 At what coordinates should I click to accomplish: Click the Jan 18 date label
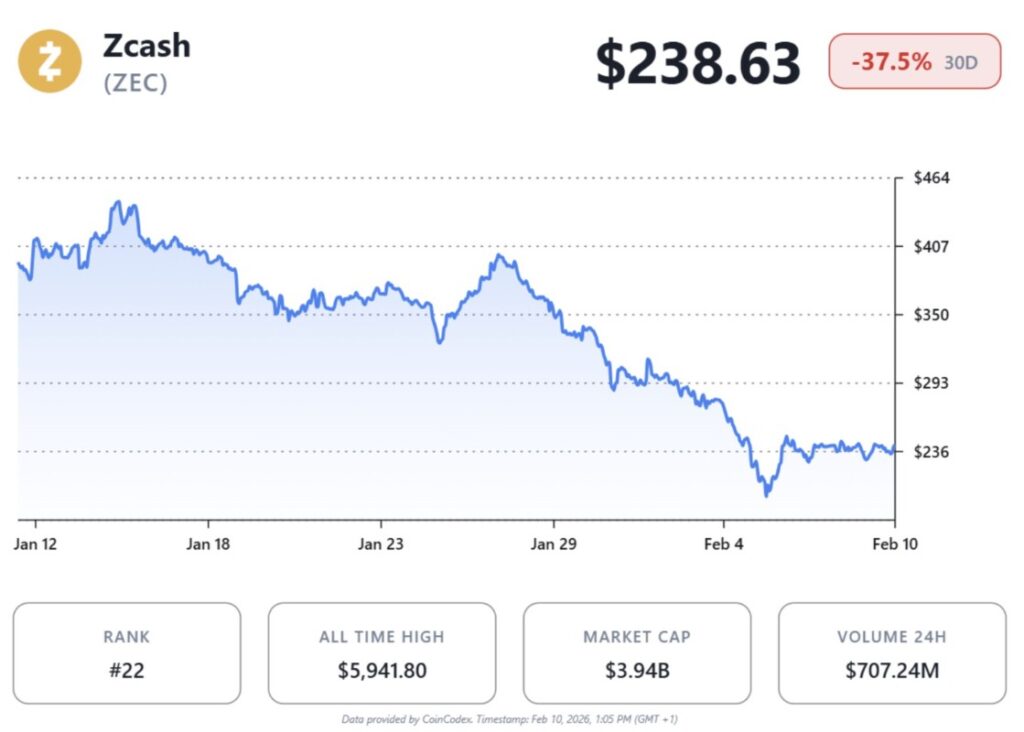click(210, 544)
